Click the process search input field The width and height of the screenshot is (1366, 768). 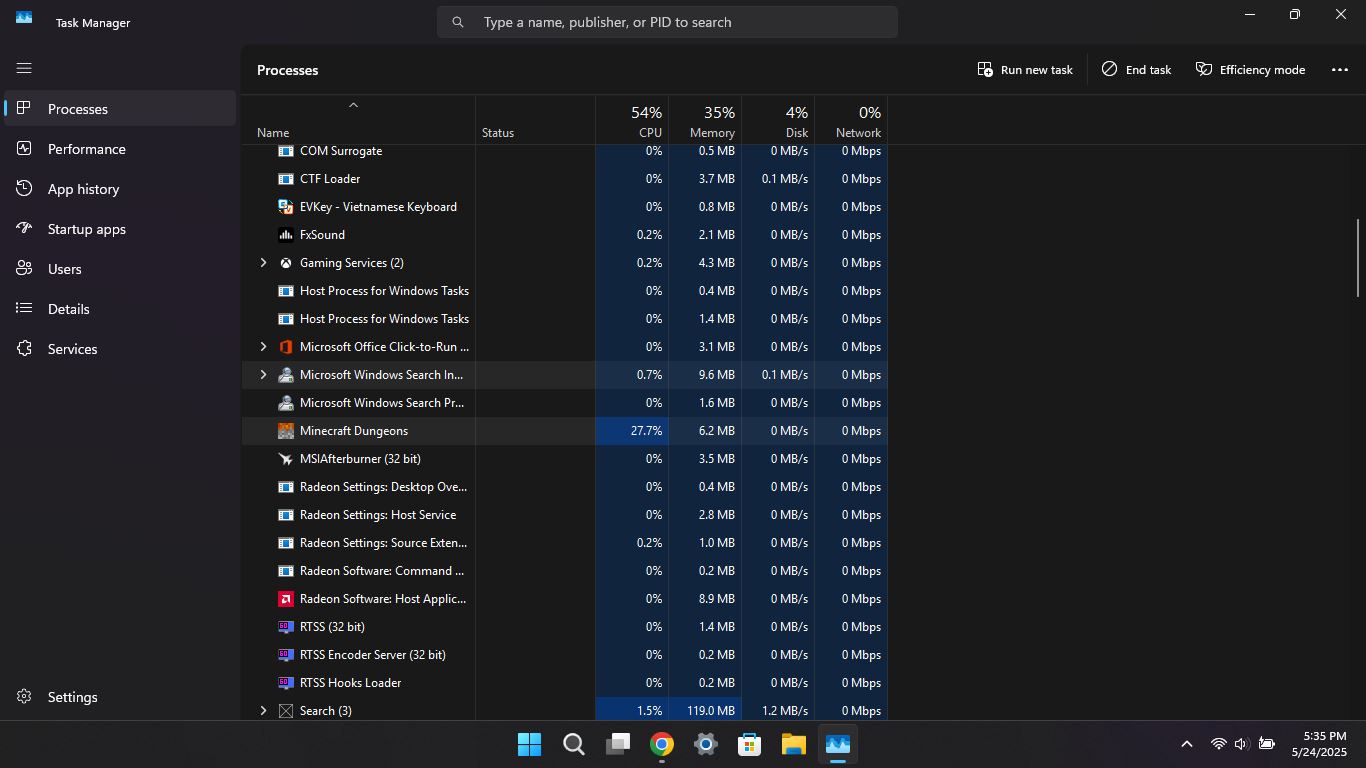[680, 22]
